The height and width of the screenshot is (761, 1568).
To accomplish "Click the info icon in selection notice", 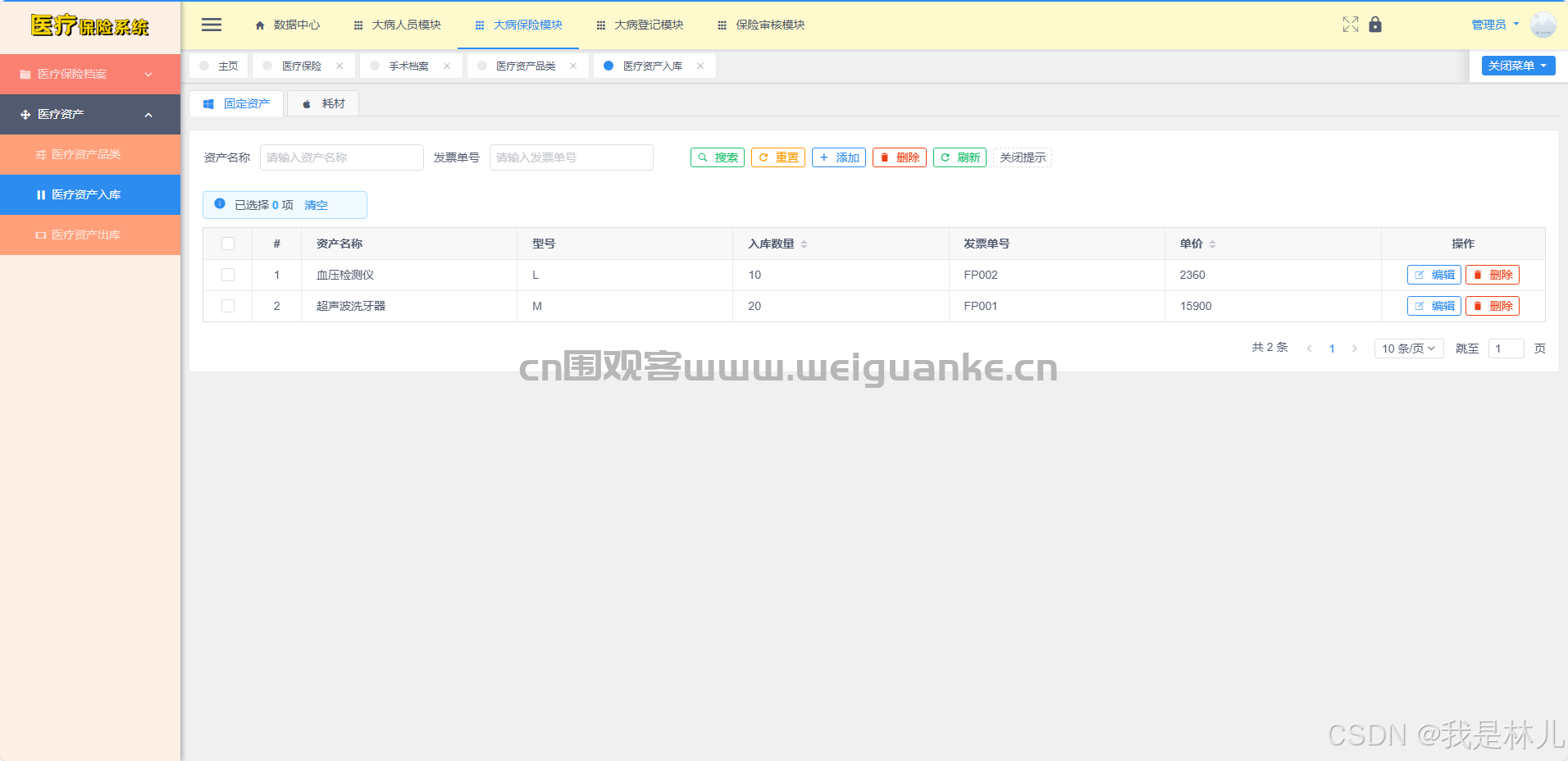I will click(220, 204).
